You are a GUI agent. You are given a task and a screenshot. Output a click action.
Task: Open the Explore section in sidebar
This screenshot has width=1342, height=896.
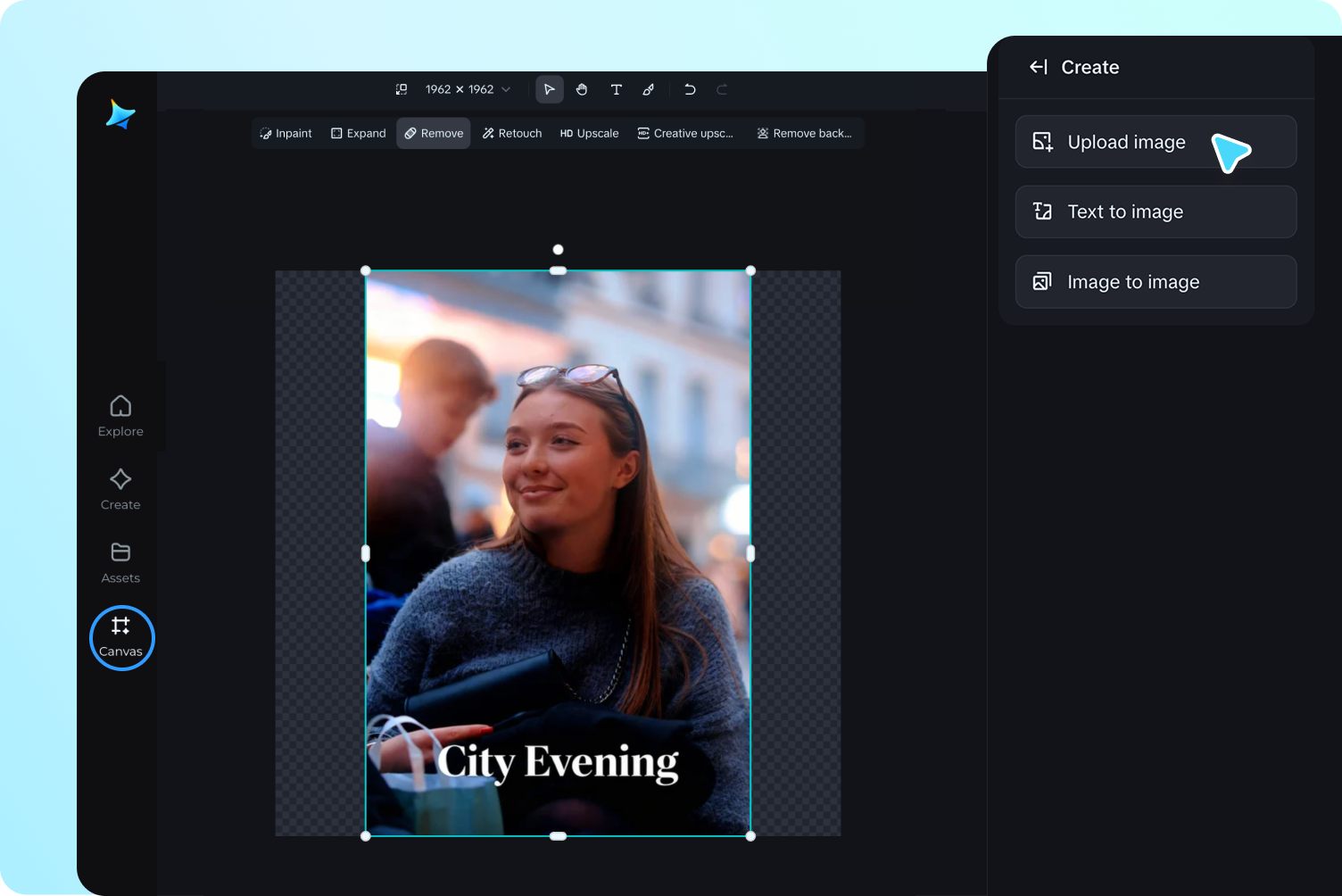tap(120, 416)
